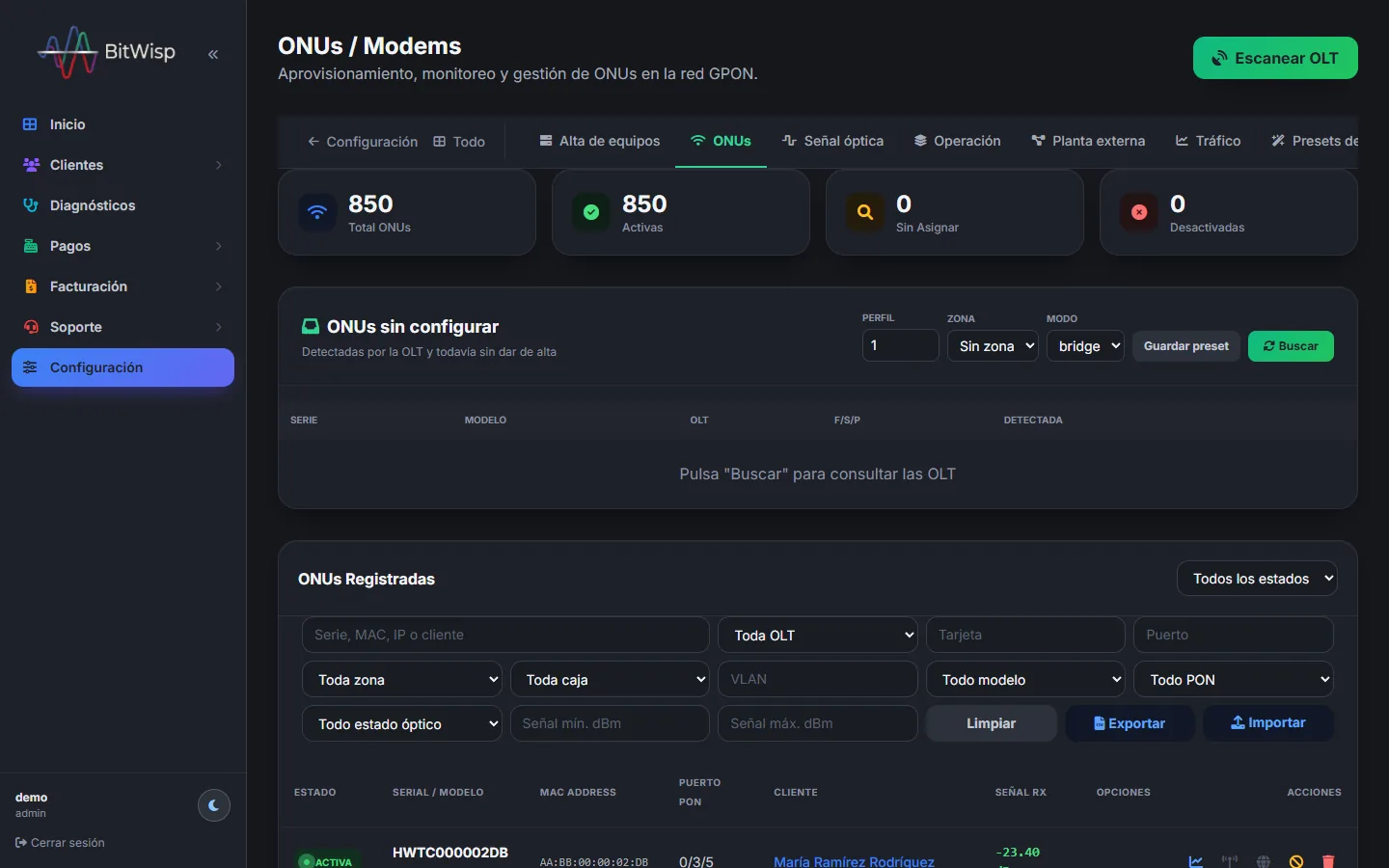
Task: Focus the Perfil number field
Action: point(901,345)
